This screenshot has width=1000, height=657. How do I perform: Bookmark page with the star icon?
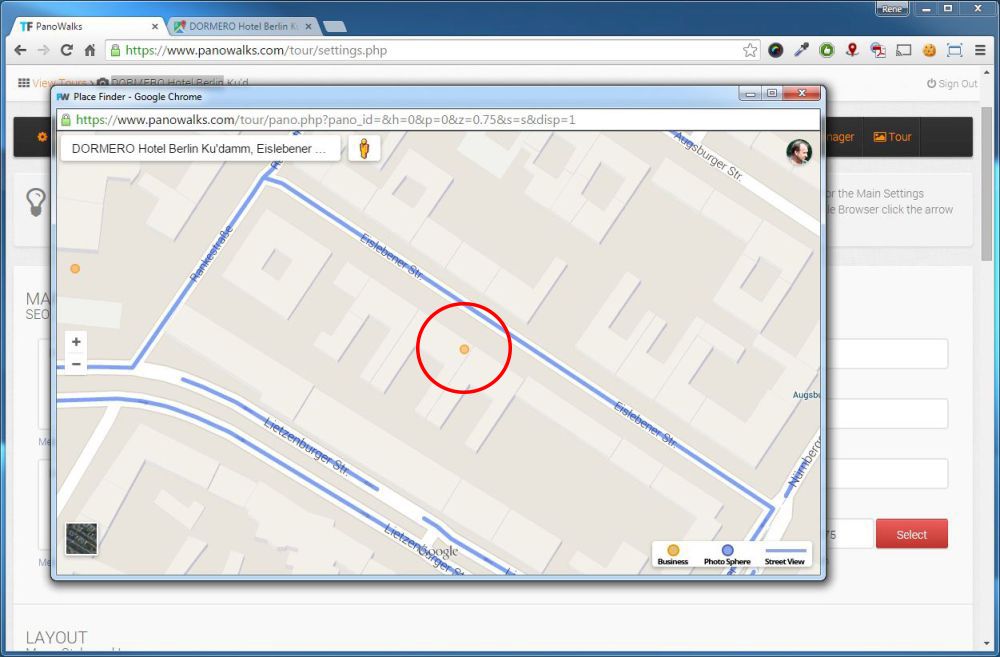point(750,50)
